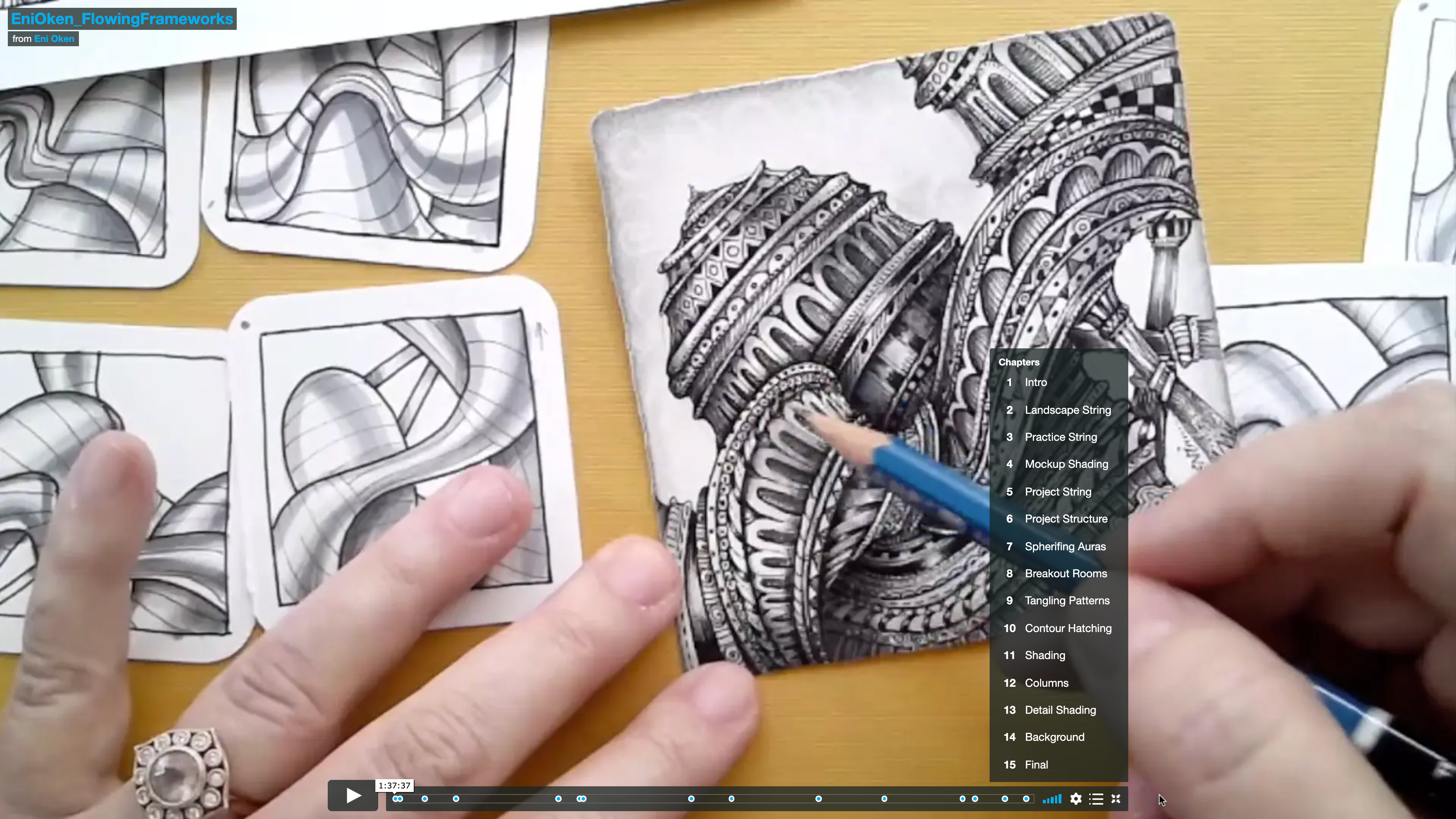
Task: Select chapter 7 Spherifing Auras
Action: 1059,547
